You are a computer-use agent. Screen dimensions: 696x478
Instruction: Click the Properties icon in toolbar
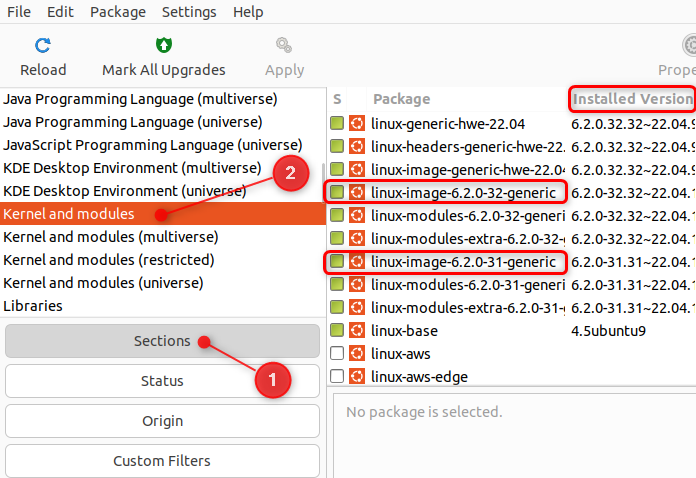[x=689, y=45]
